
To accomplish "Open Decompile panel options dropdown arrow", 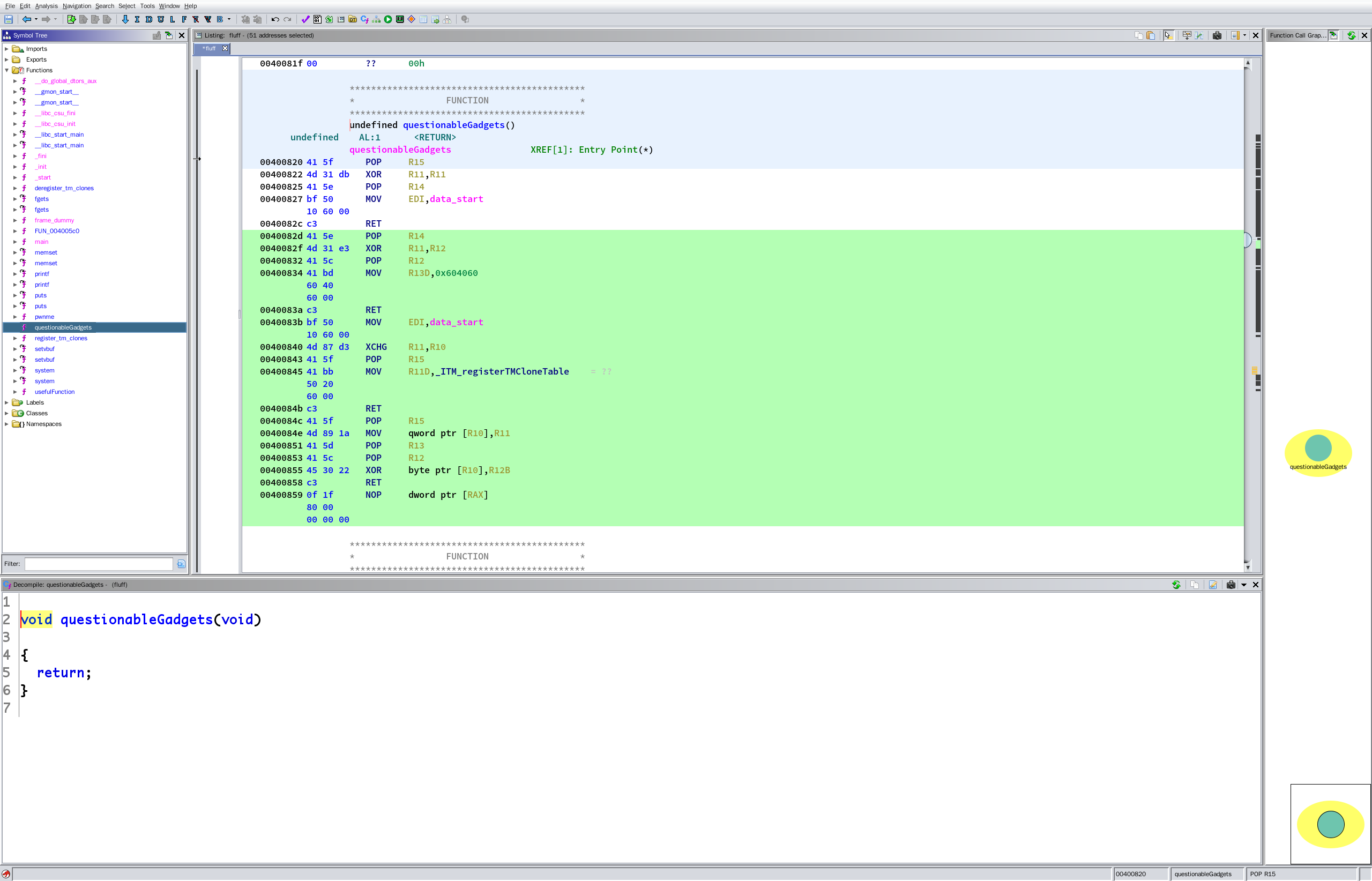I will click(1244, 585).
